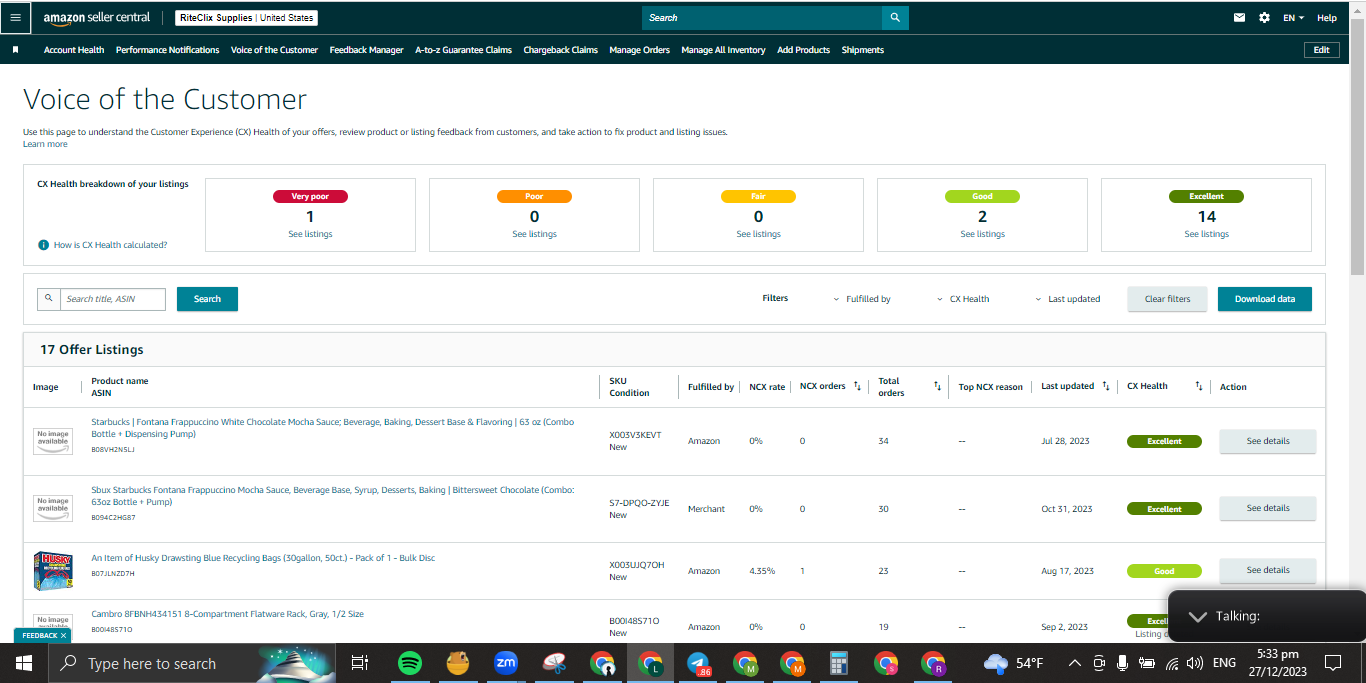Image resolution: width=1366 pixels, height=683 pixels.
Task: Close the Feedback tab
Action: (x=63, y=635)
